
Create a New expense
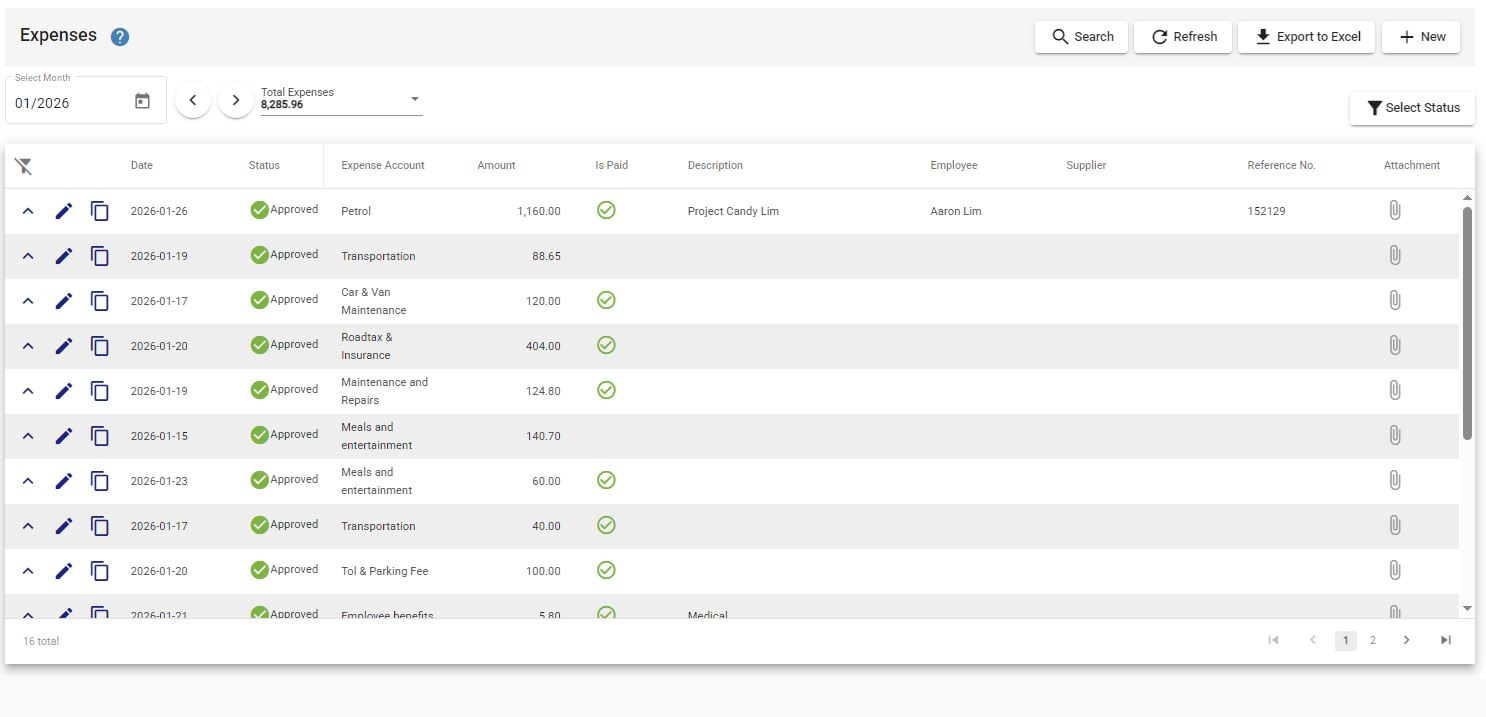tap(1421, 37)
